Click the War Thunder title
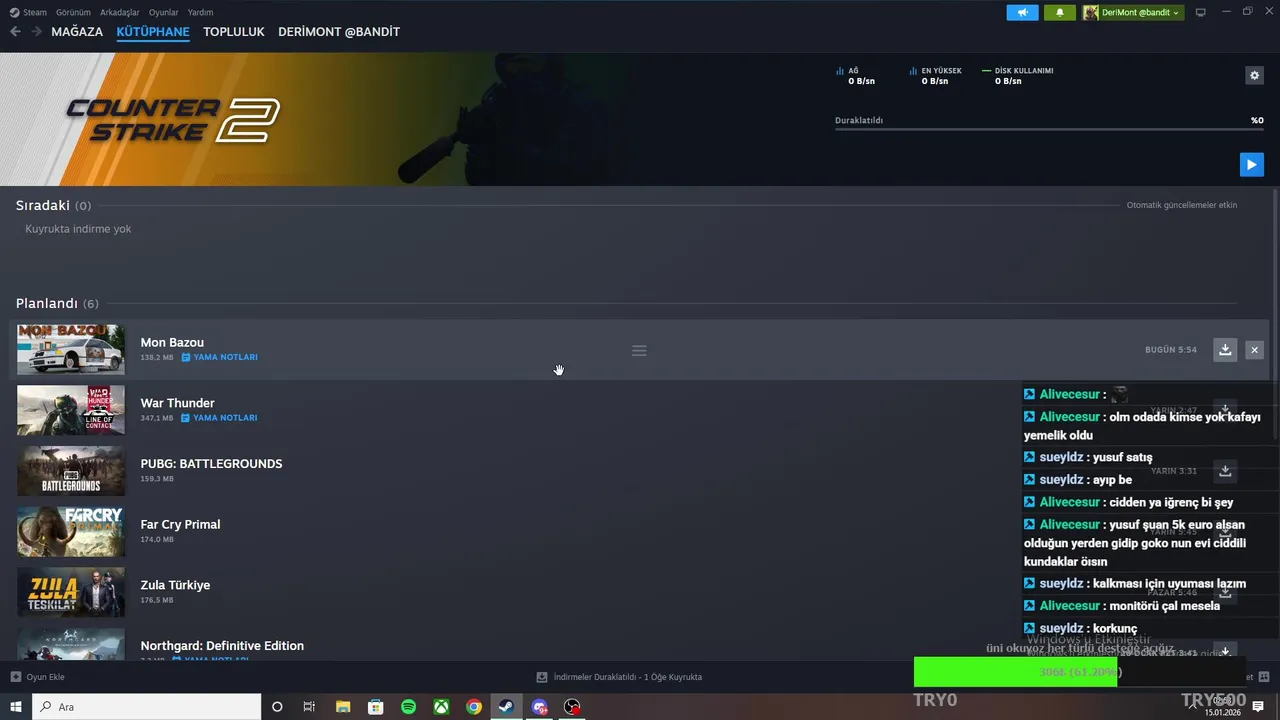The height and width of the screenshot is (720, 1280). click(177, 403)
